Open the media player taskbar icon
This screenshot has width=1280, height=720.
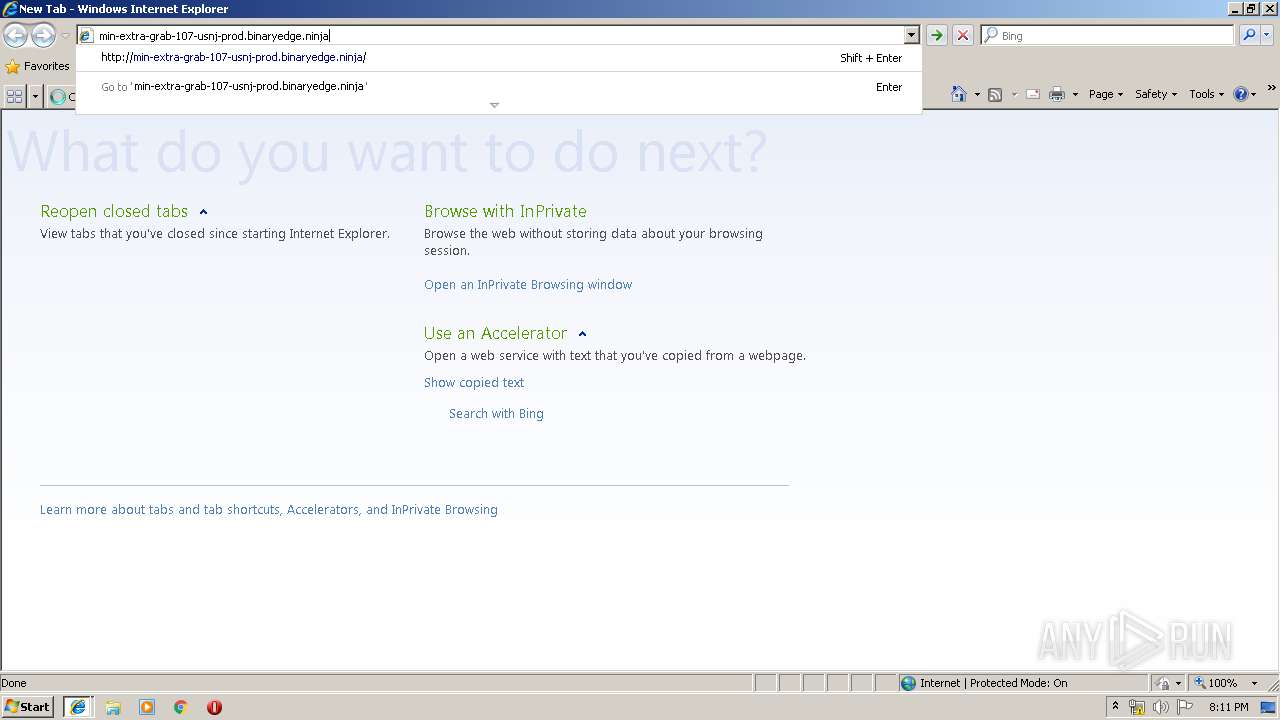147,707
